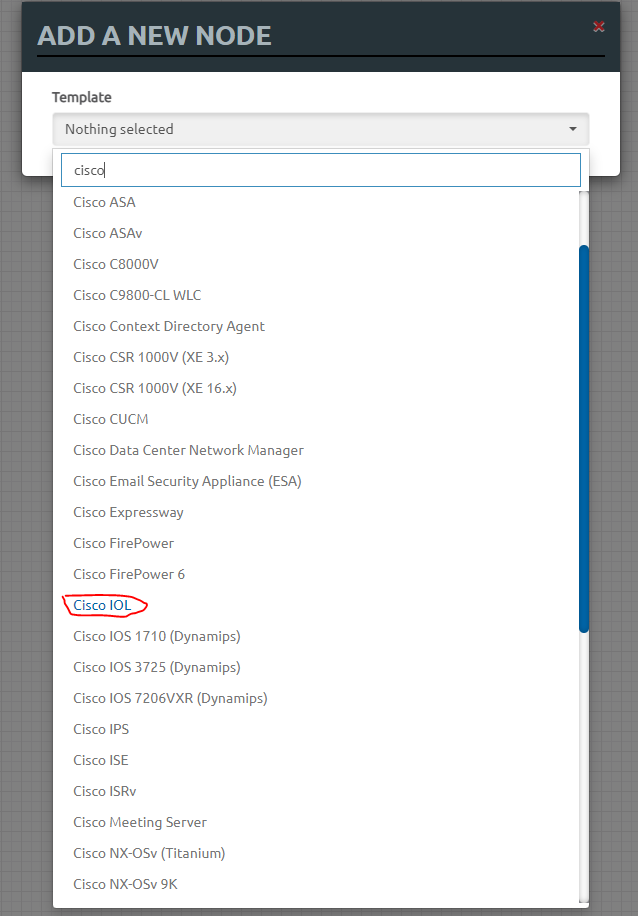Pick Cisco Data Center Network Manager

pos(188,450)
